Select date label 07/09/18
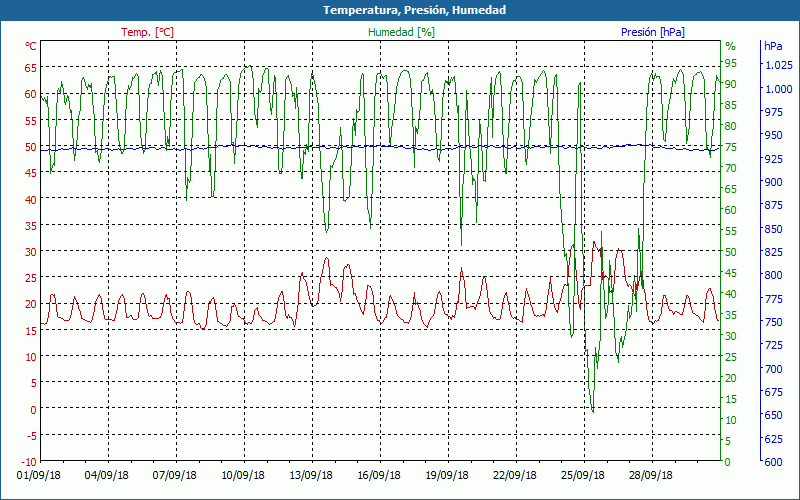Image resolution: width=800 pixels, height=500 pixels. point(174,476)
